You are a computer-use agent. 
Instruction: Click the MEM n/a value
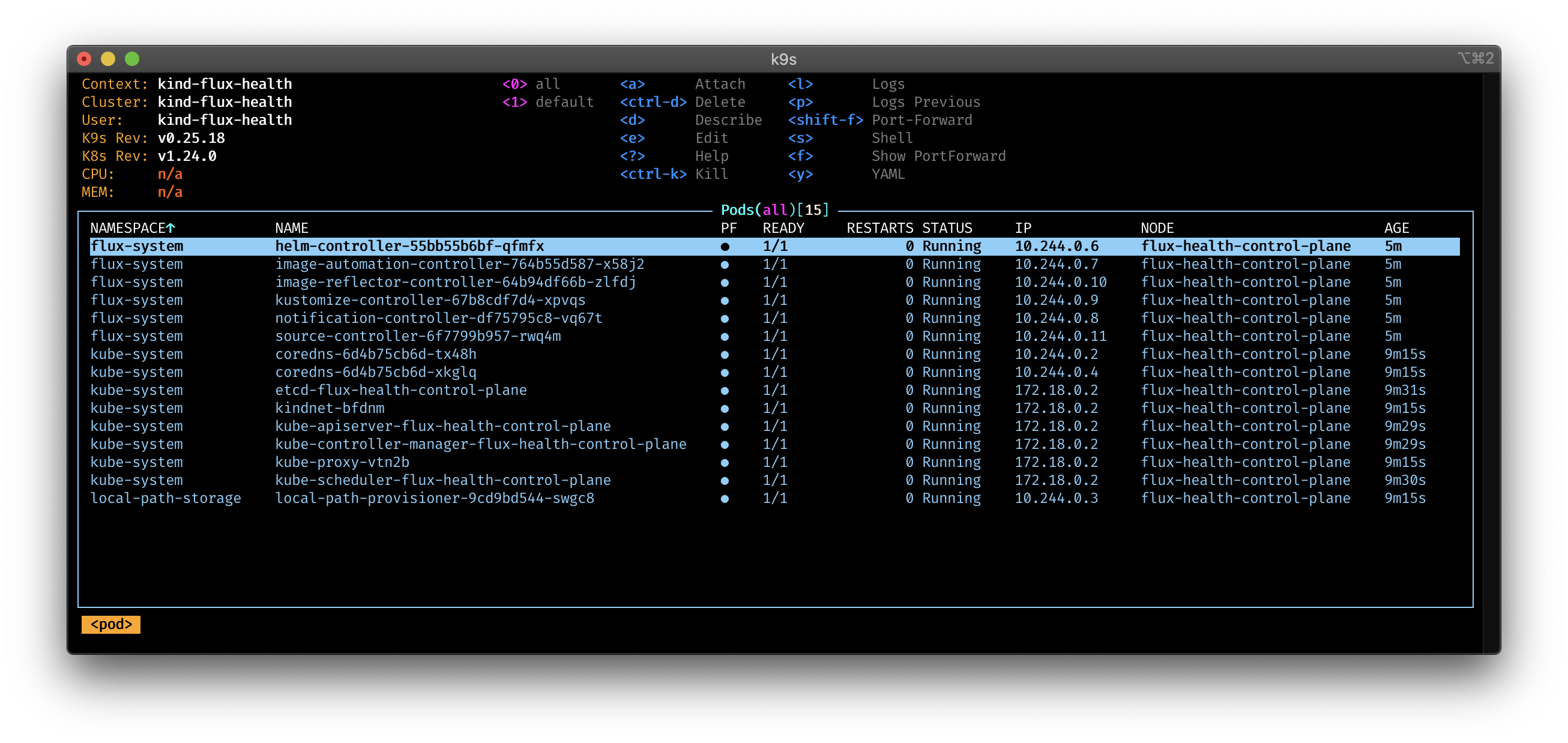click(x=170, y=192)
